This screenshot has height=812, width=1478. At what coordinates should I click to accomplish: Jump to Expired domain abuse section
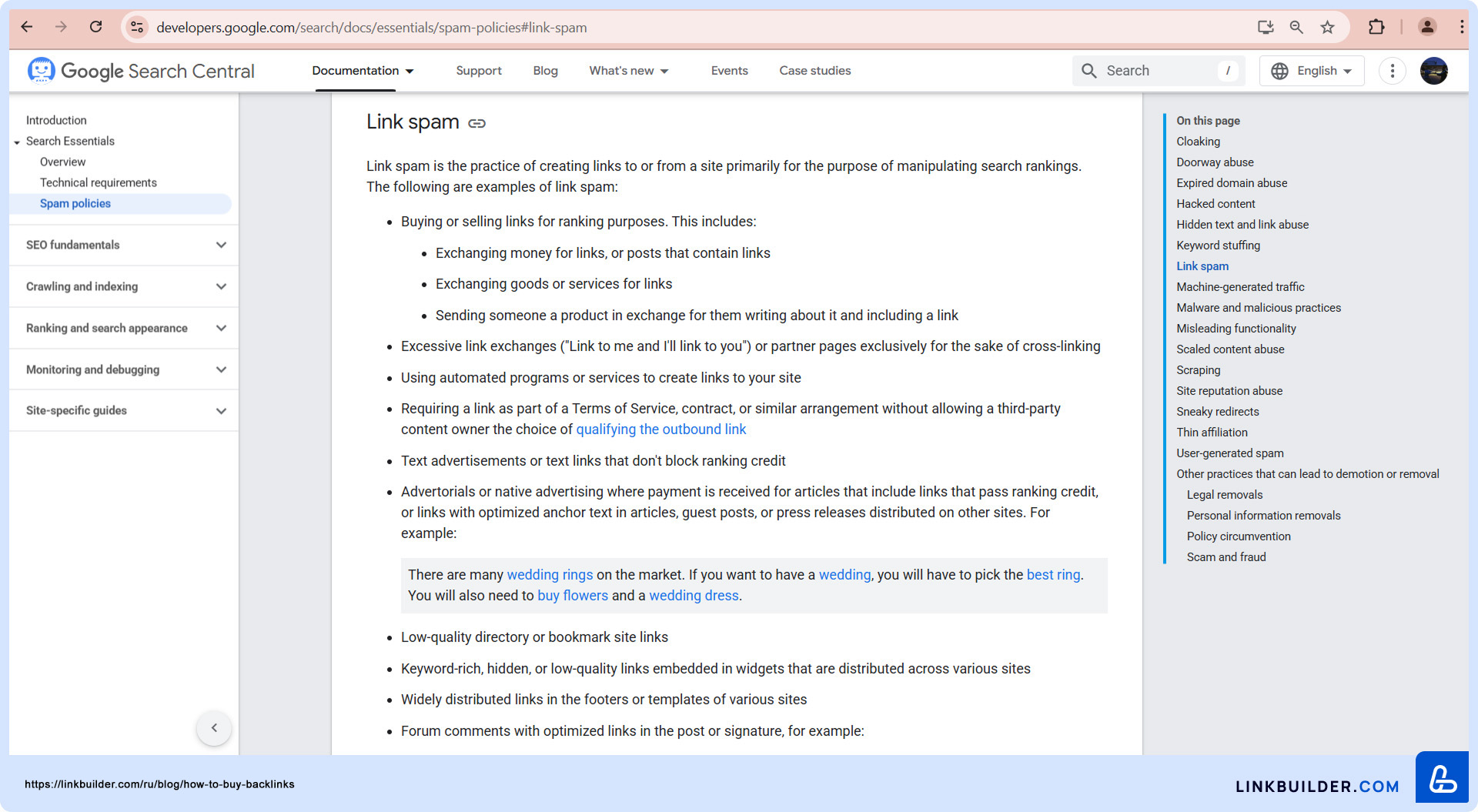coord(1232,183)
